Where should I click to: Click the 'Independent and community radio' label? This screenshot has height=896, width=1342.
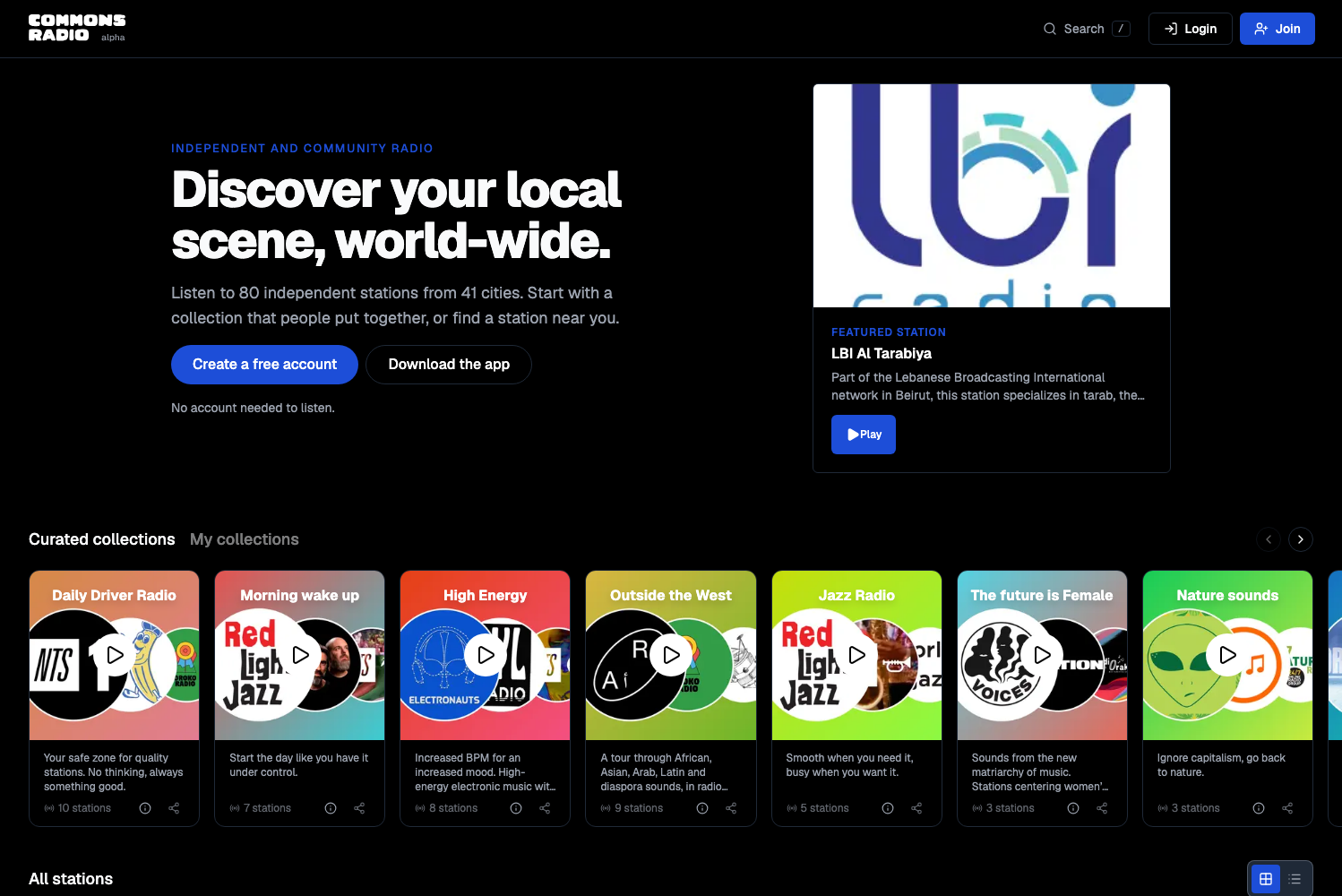coord(302,149)
